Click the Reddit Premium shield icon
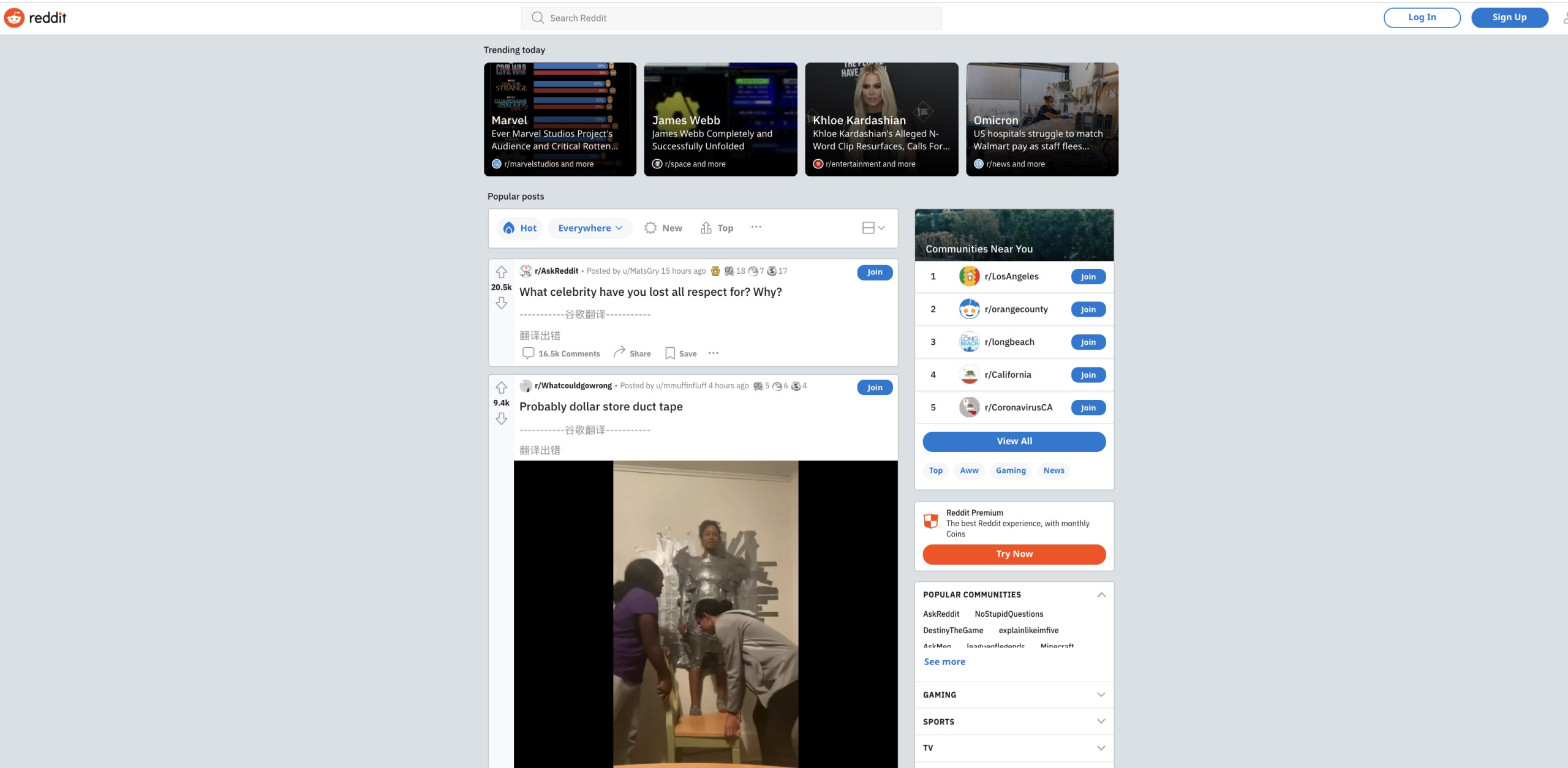The width and height of the screenshot is (1568, 768). point(931,521)
